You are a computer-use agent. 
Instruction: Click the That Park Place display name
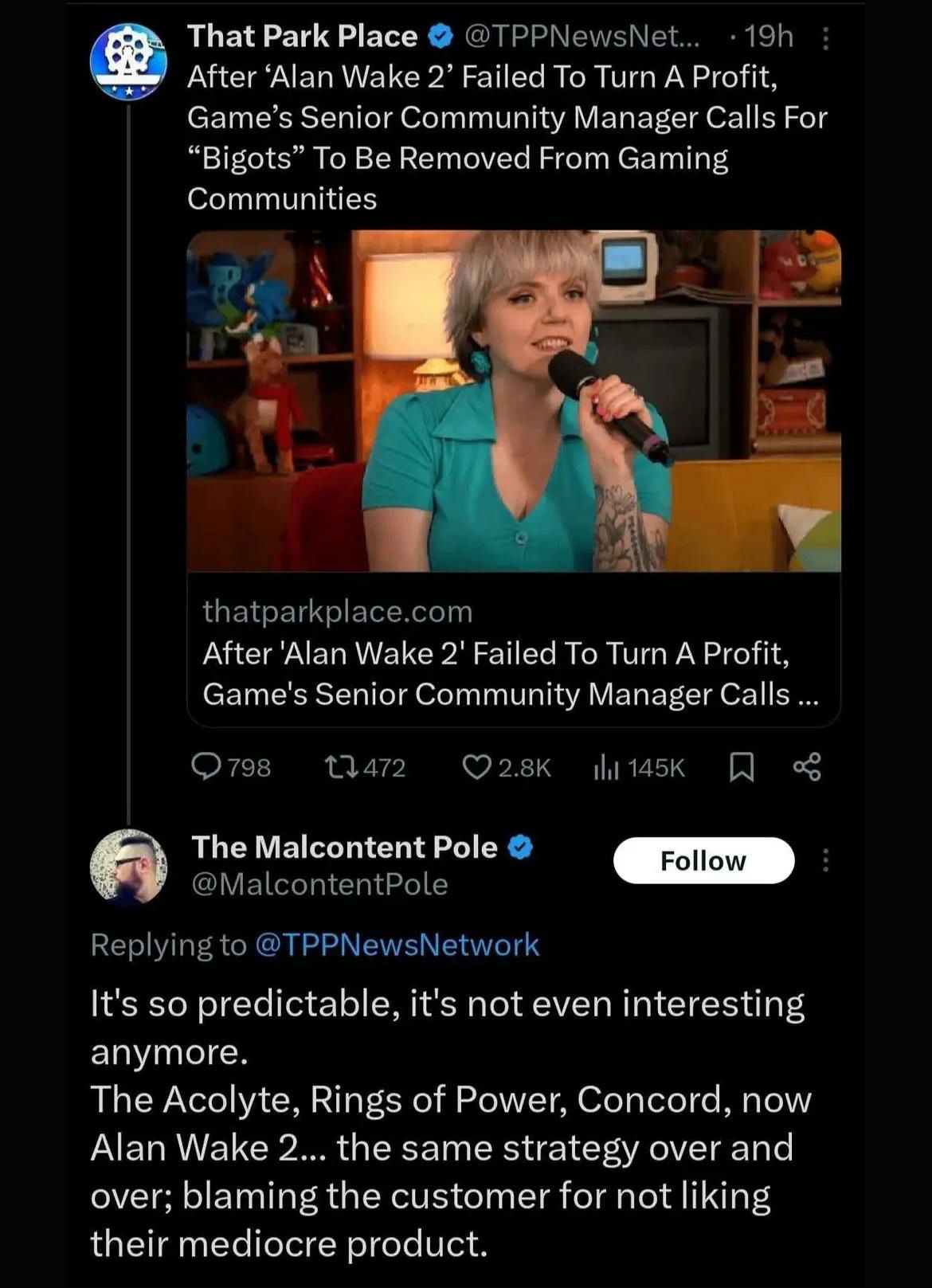pyautogui.click(x=302, y=37)
